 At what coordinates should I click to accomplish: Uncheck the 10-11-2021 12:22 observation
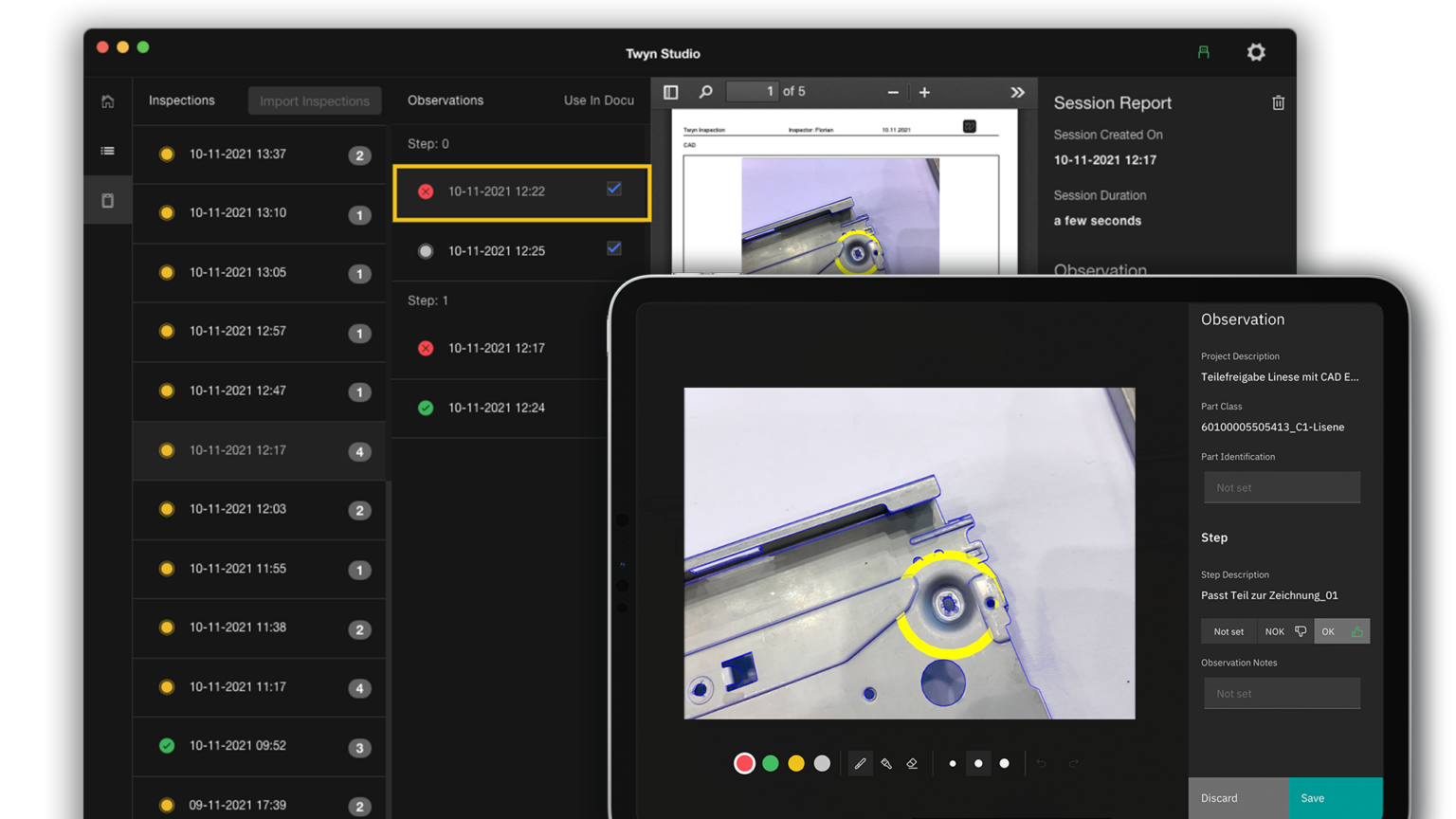pos(613,189)
